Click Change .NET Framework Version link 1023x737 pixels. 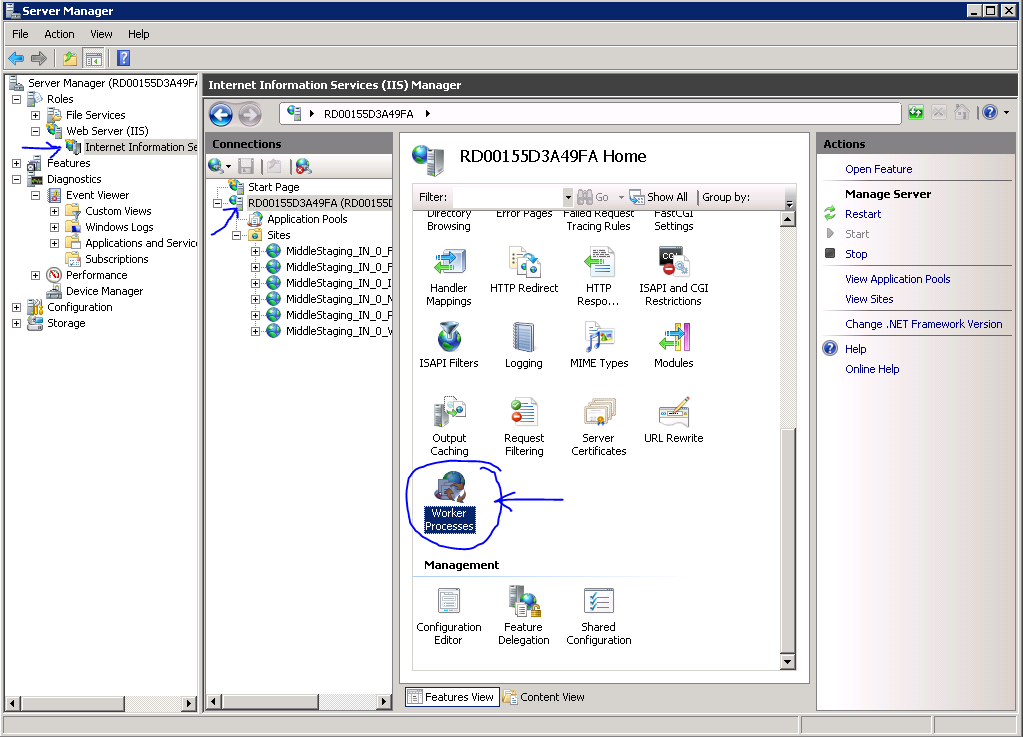(x=924, y=324)
